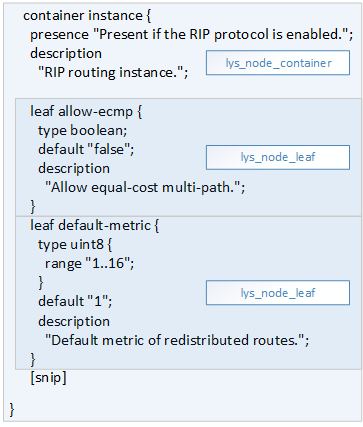The height and width of the screenshot is (427, 363).
Task: Click the closing brace of allow-ecmp leaf
Action: pyautogui.click(x=33, y=207)
